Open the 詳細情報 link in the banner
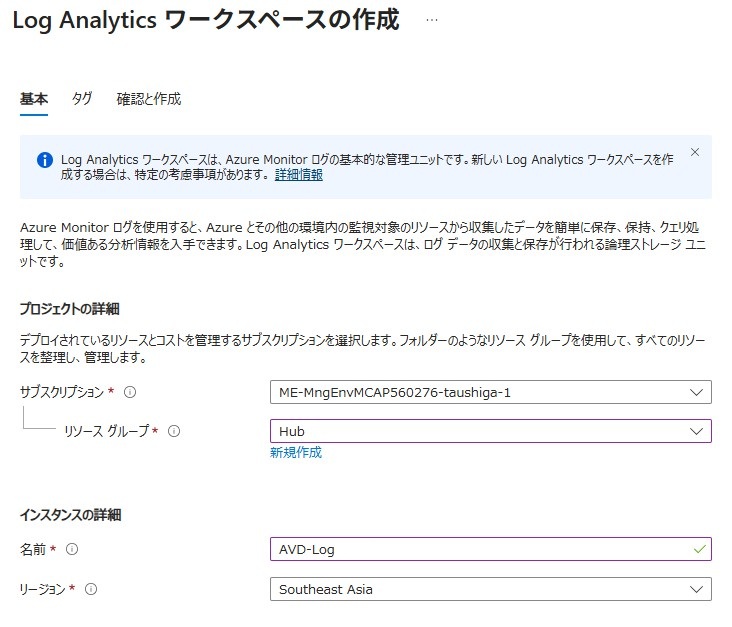This screenshot has width=732, height=627. point(299,175)
